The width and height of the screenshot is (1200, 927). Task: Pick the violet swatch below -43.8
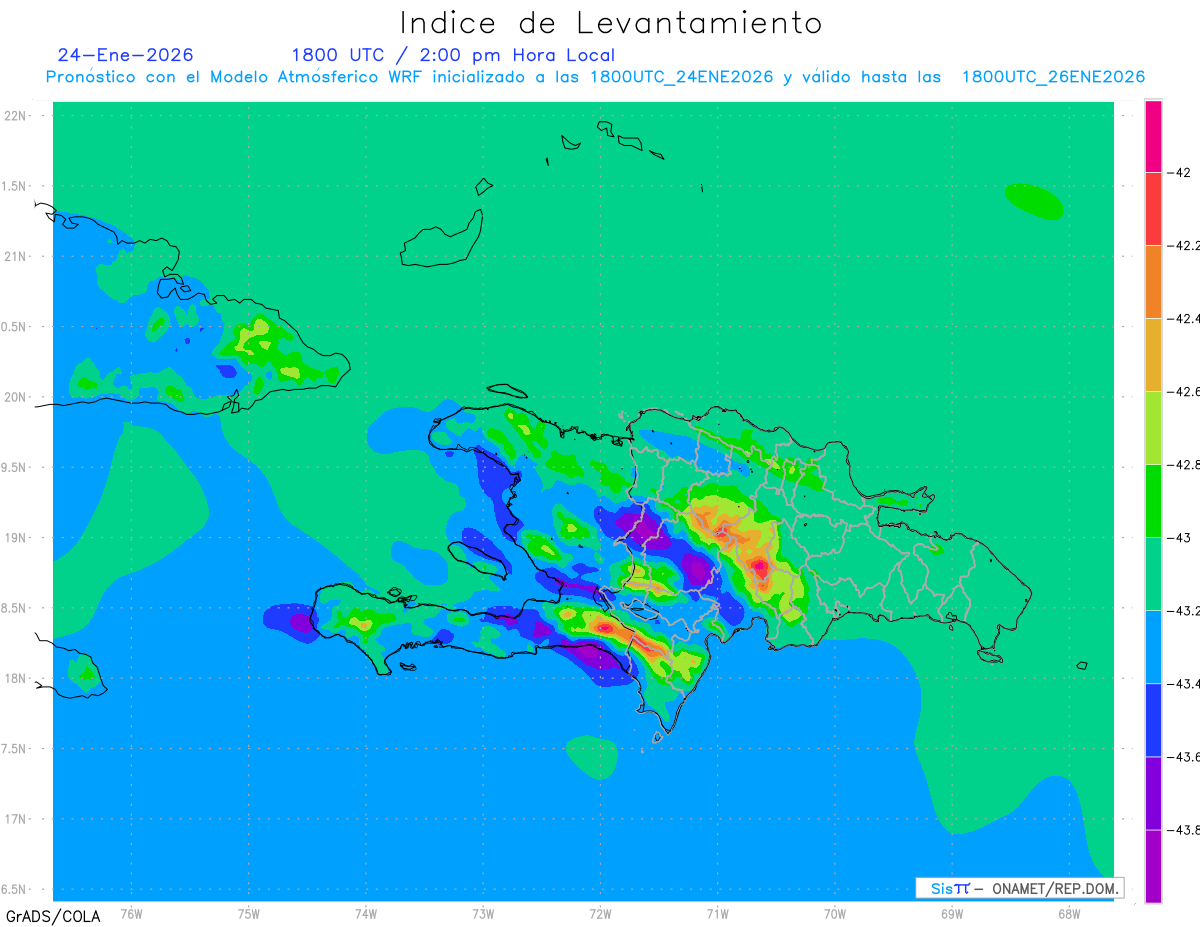[1153, 865]
